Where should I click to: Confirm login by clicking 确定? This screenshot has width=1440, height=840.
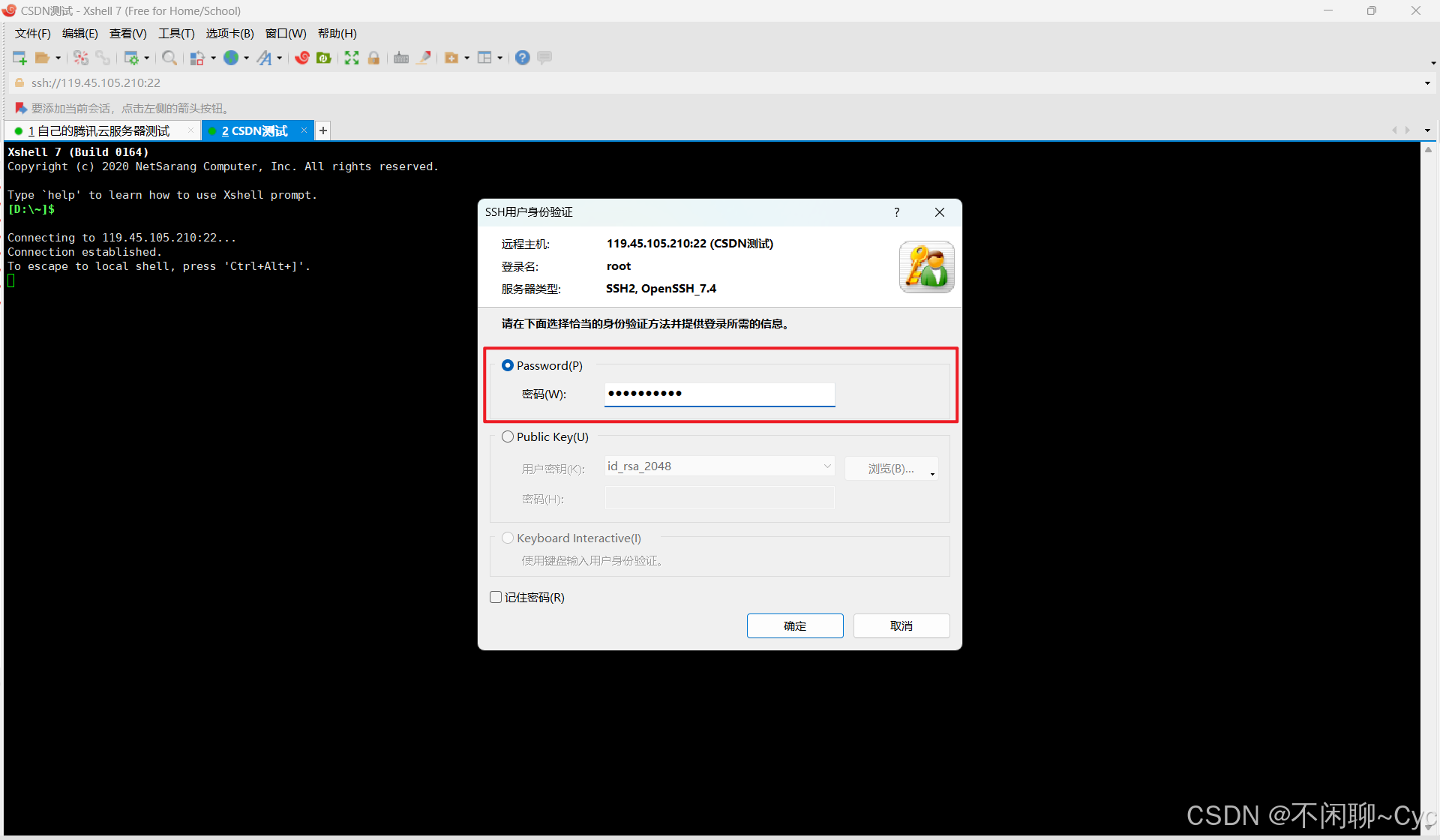click(x=795, y=625)
